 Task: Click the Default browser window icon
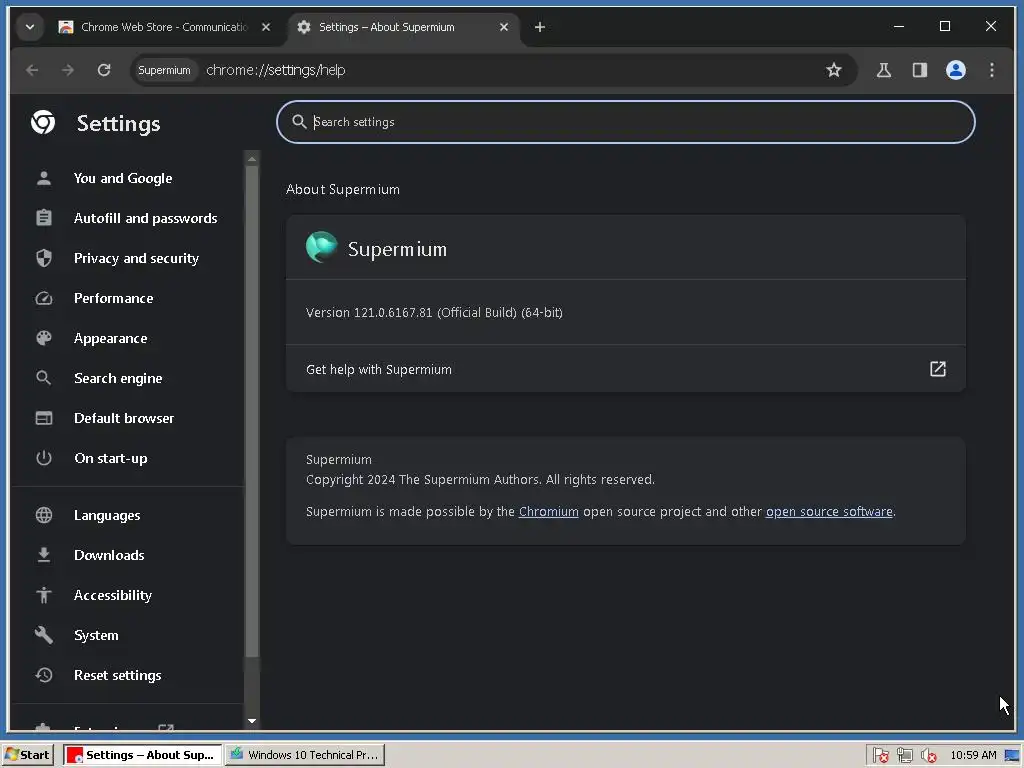point(44,418)
